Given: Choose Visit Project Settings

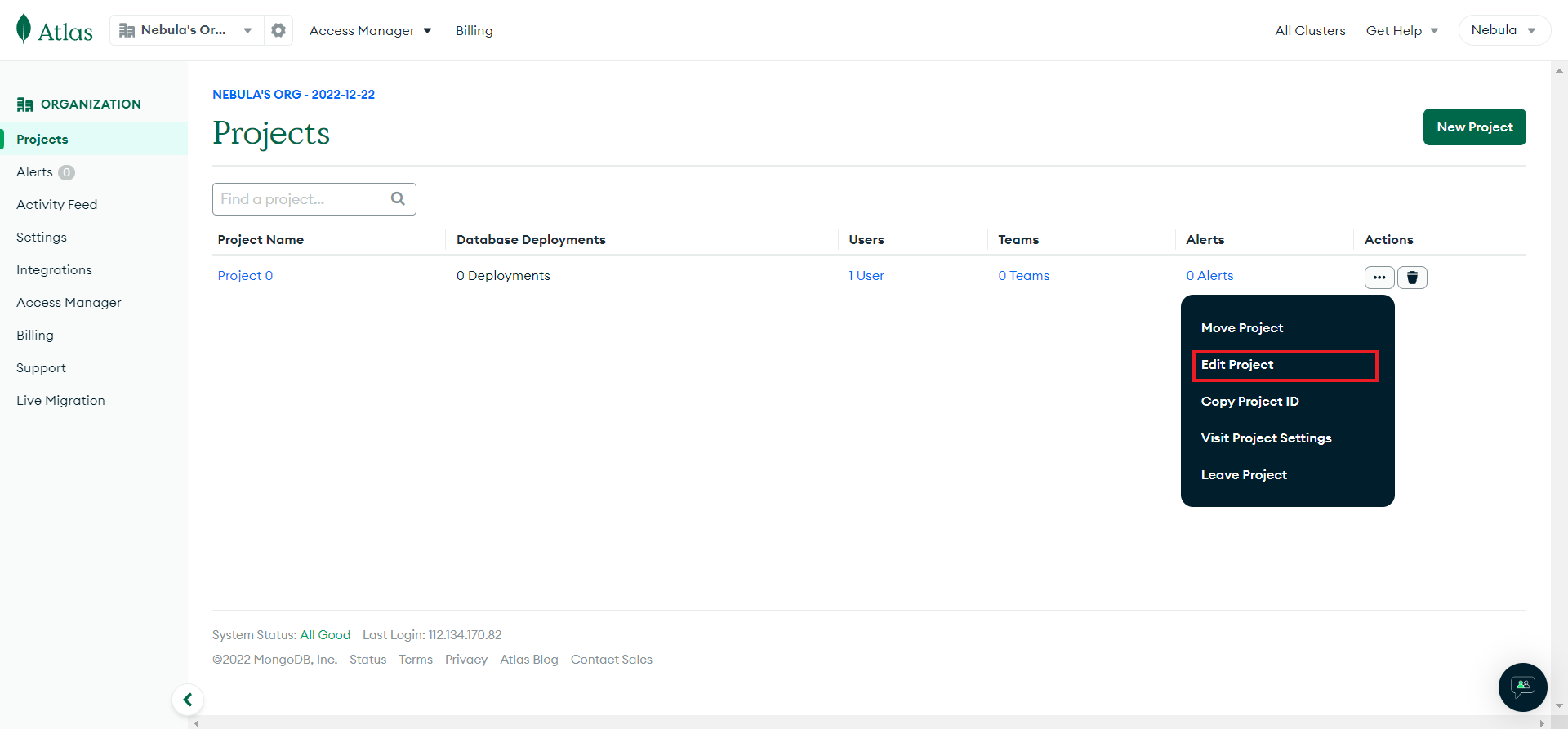Looking at the screenshot, I should 1266,438.
